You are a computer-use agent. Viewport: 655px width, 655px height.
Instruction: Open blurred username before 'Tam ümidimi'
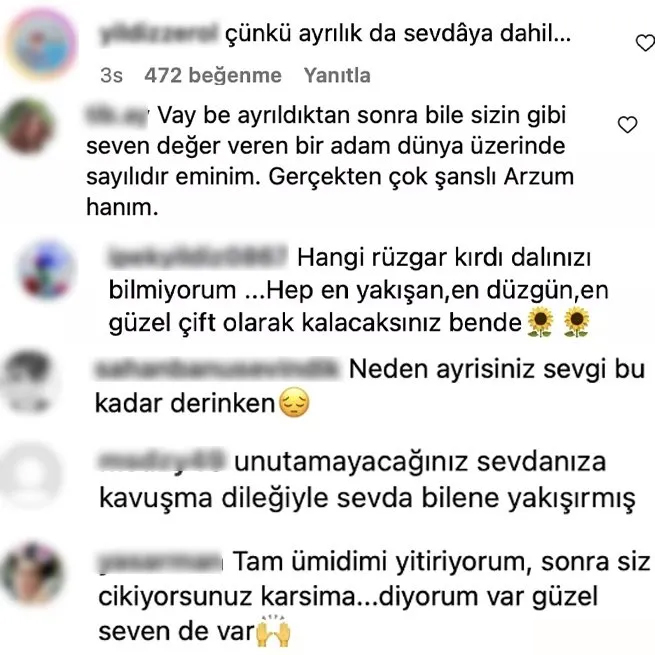tap(160, 561)
